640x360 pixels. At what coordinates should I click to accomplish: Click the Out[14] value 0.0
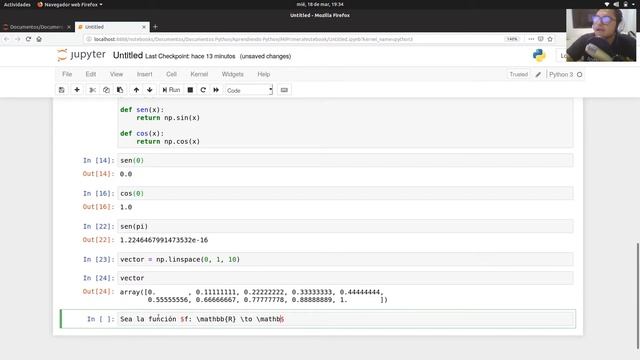tap(126, 174)
